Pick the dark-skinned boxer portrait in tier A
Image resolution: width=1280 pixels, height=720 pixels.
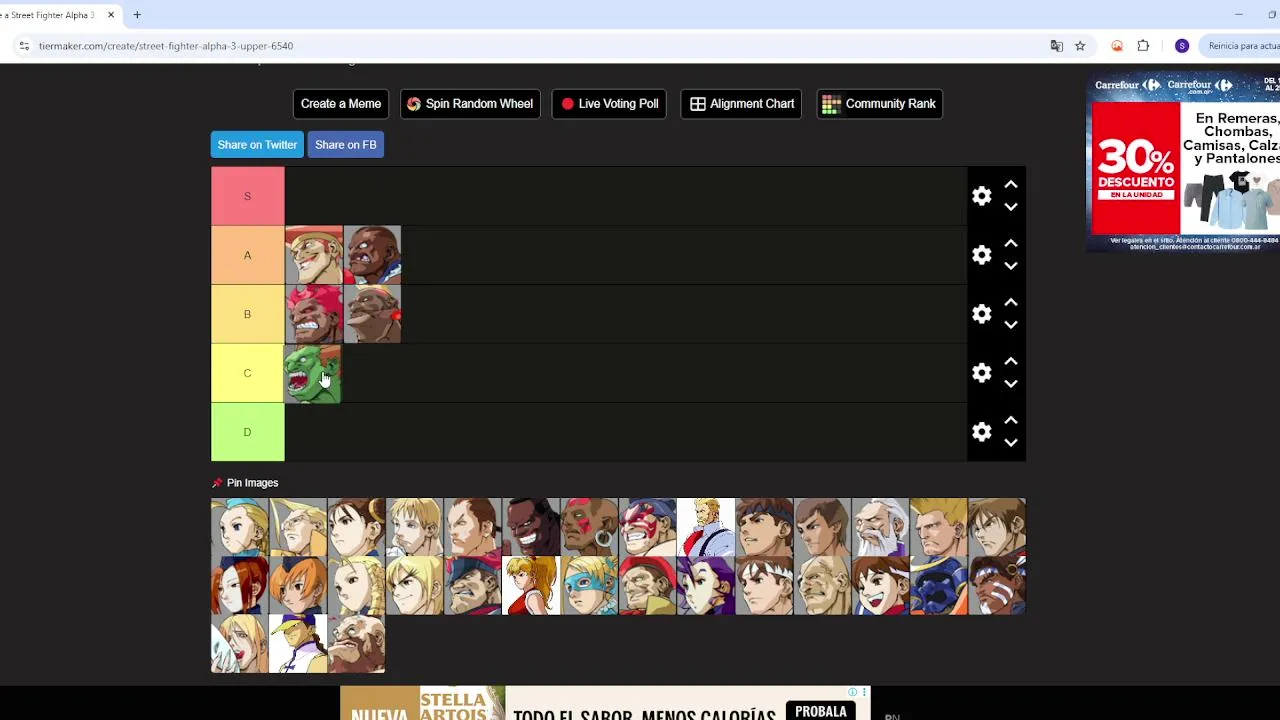click(x=372, y=255)
